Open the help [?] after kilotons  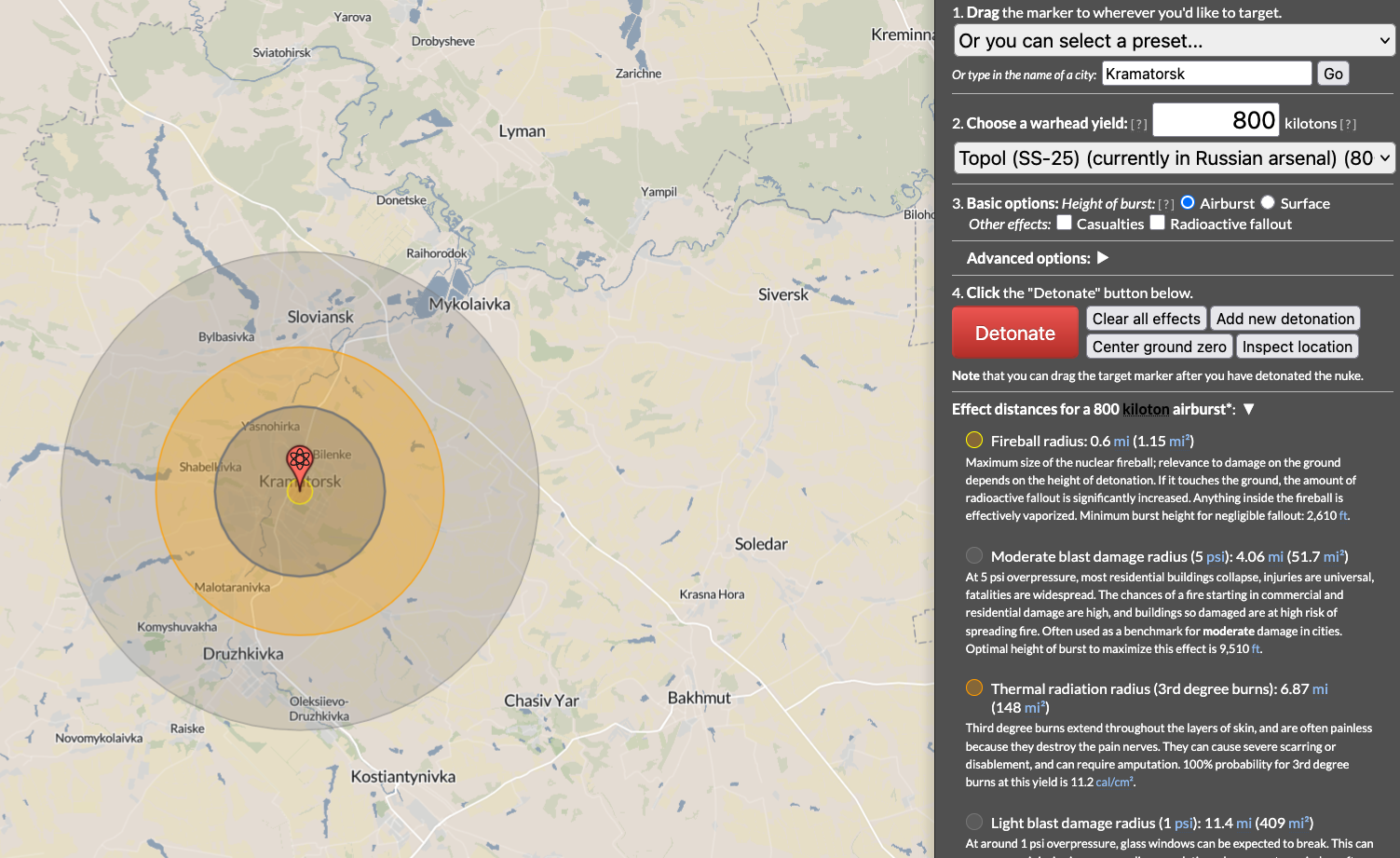(1348, 124)
